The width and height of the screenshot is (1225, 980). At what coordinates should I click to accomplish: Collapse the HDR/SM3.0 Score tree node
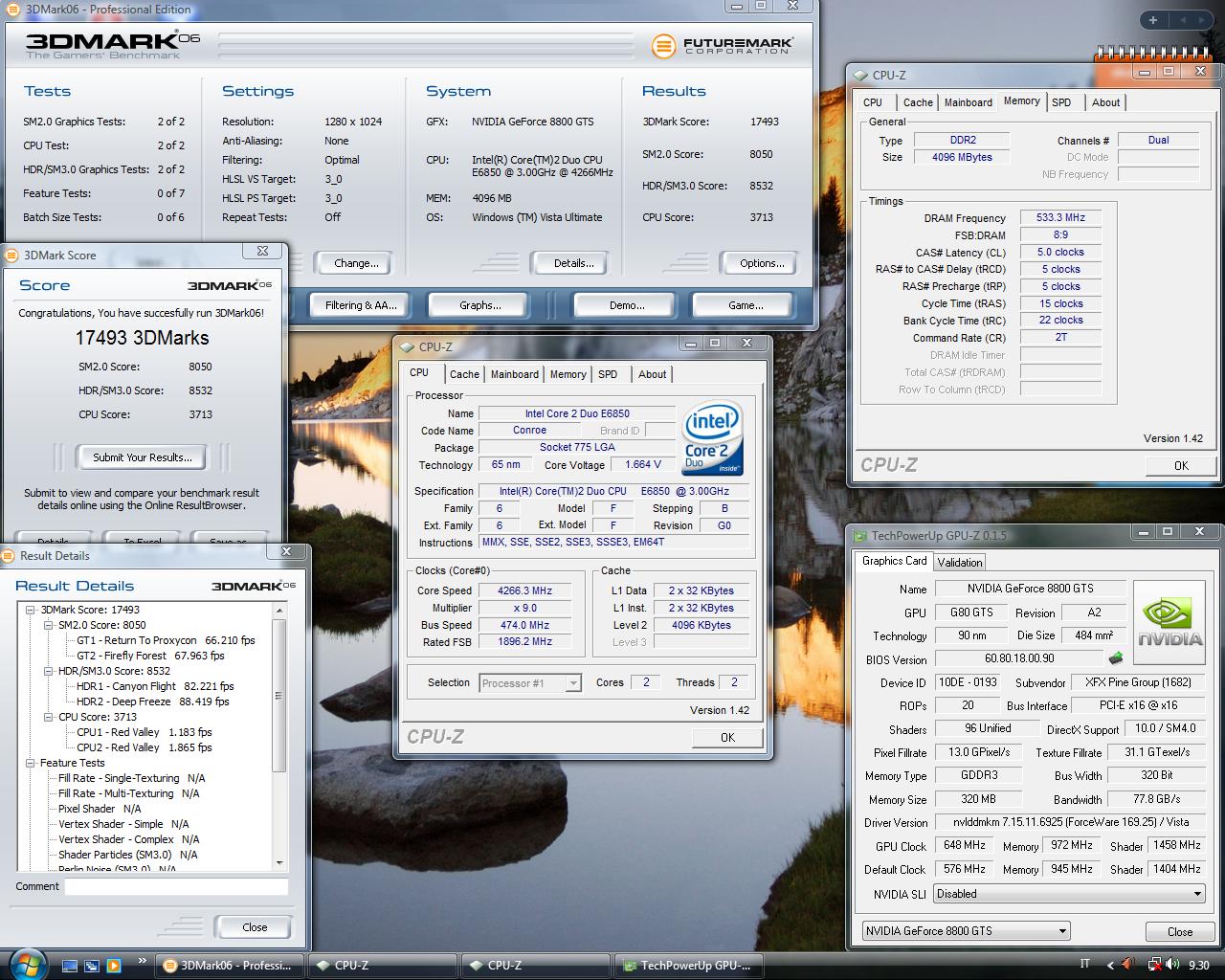pyautogui.click(x=49, y=671)
